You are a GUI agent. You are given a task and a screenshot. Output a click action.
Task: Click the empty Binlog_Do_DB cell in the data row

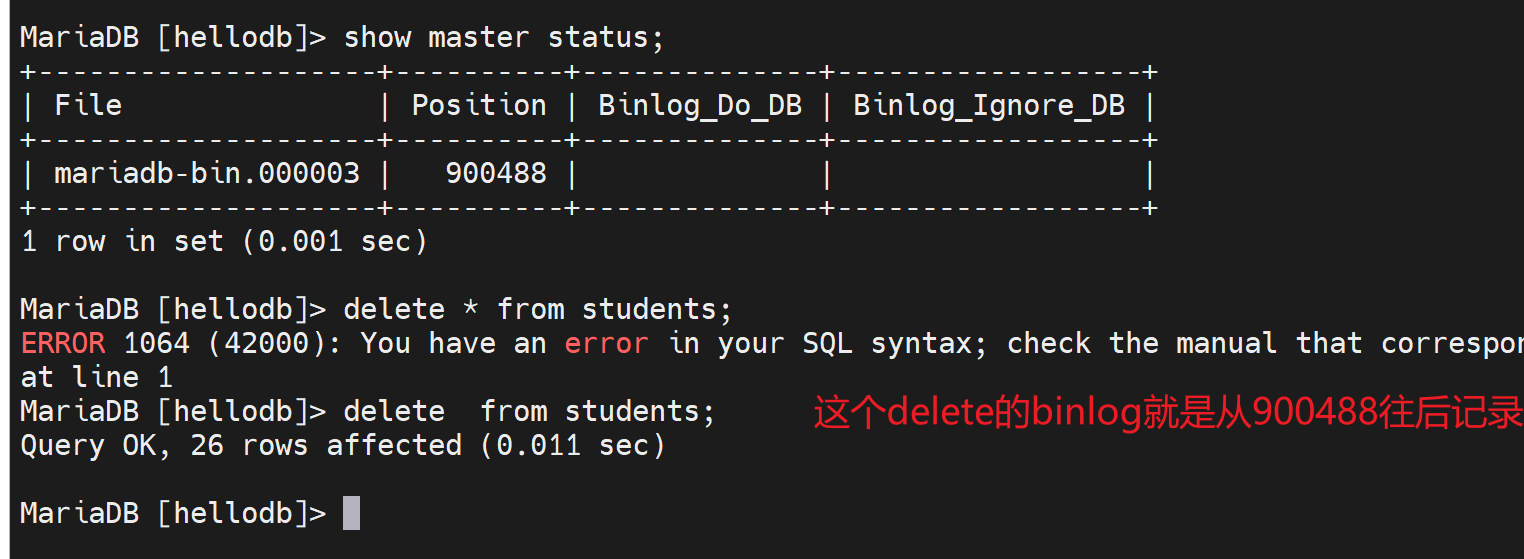click(697, 174)
